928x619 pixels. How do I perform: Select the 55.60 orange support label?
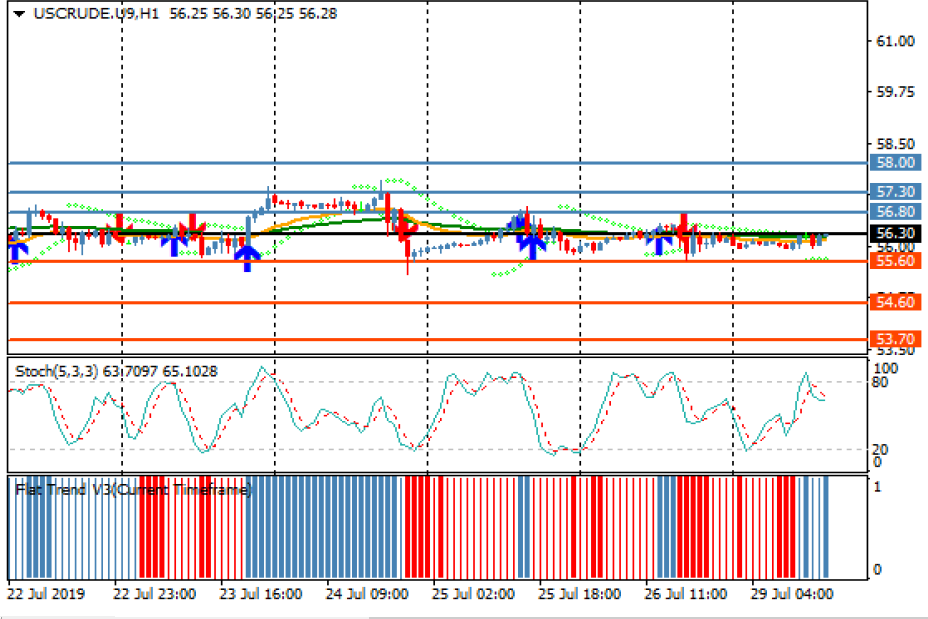(895, 260)
